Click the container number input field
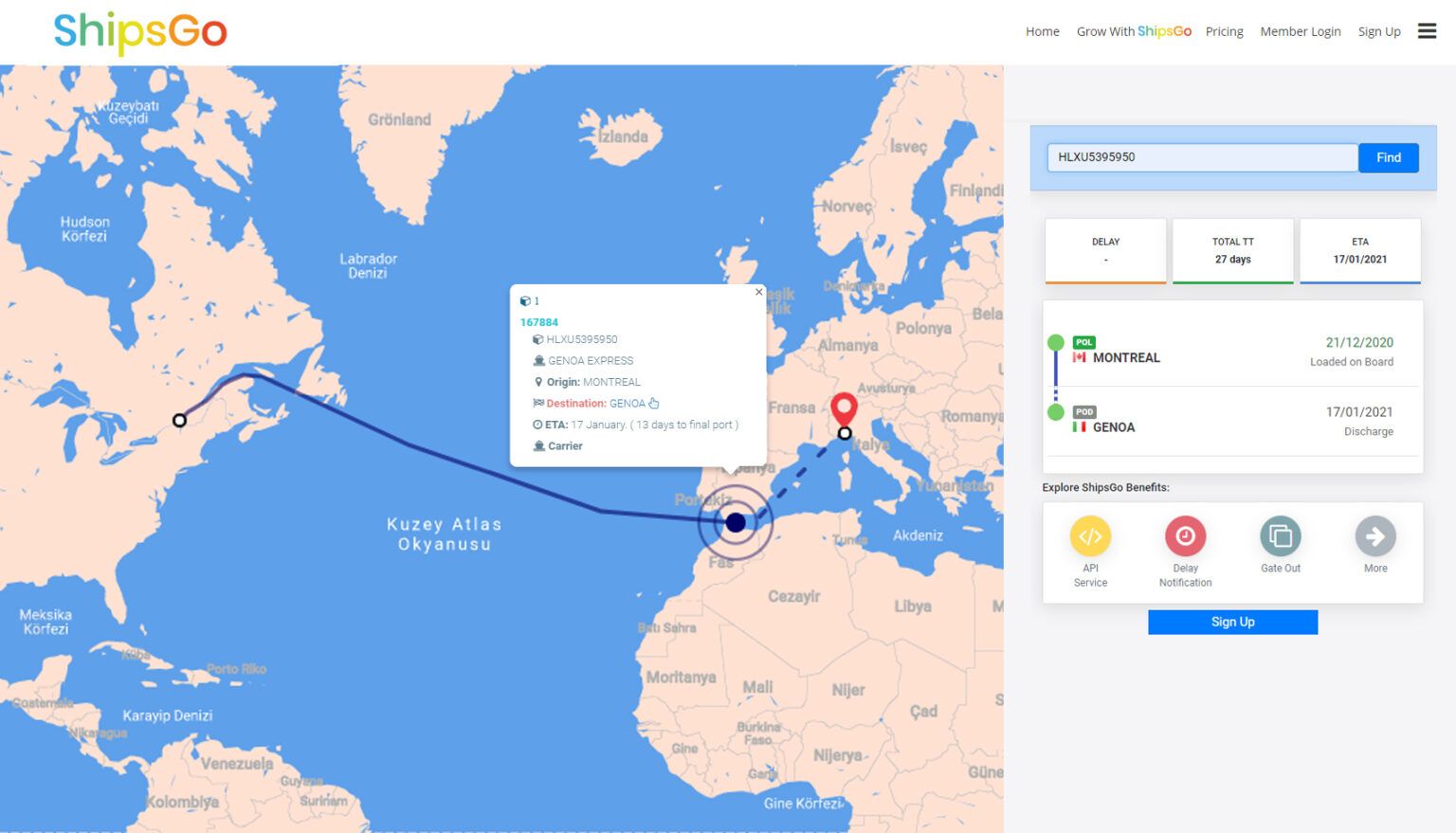This screenshot has width=1456, height=833. (1201, 157)
